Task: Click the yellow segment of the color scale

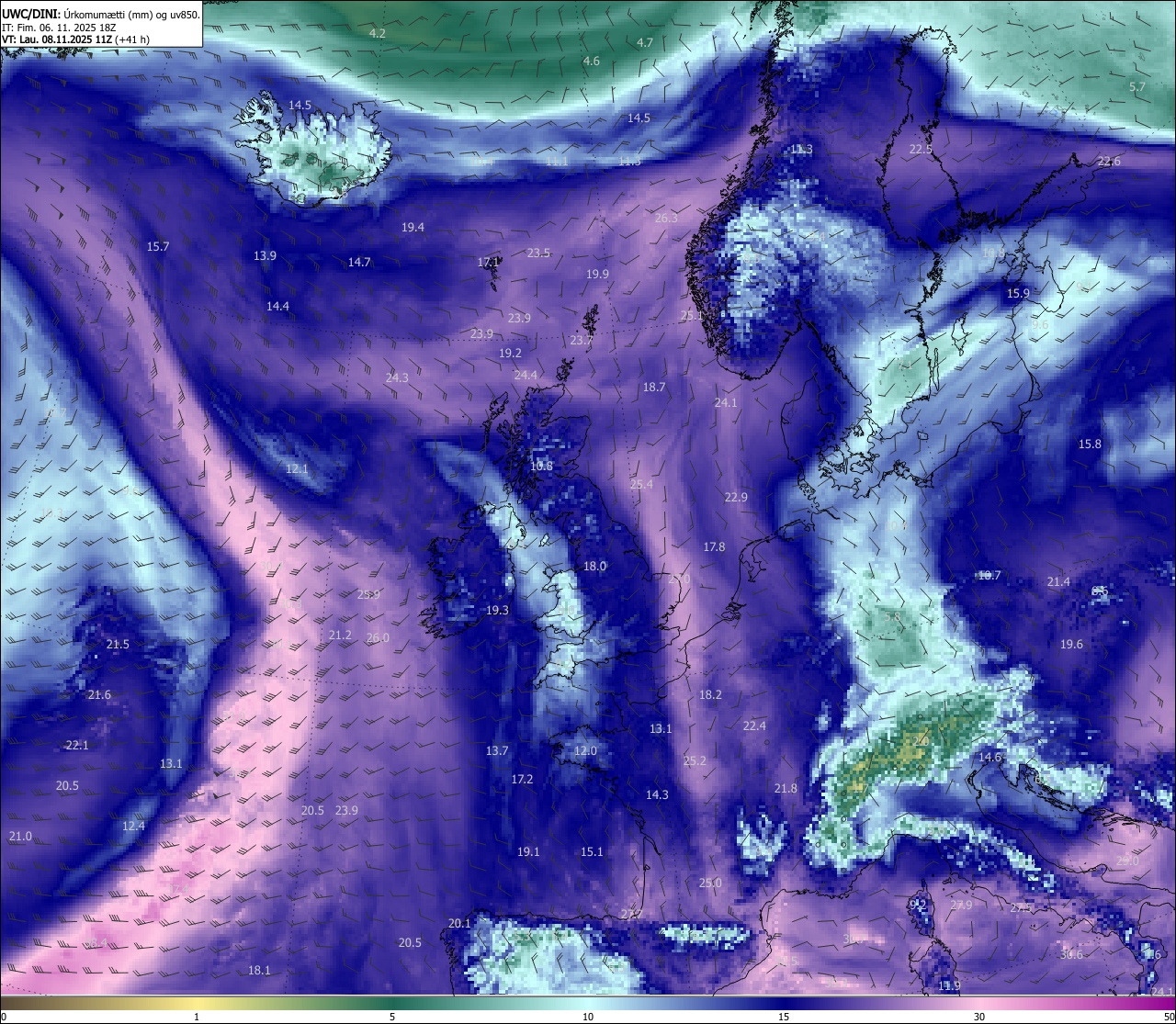Action: pos(197,1002)
